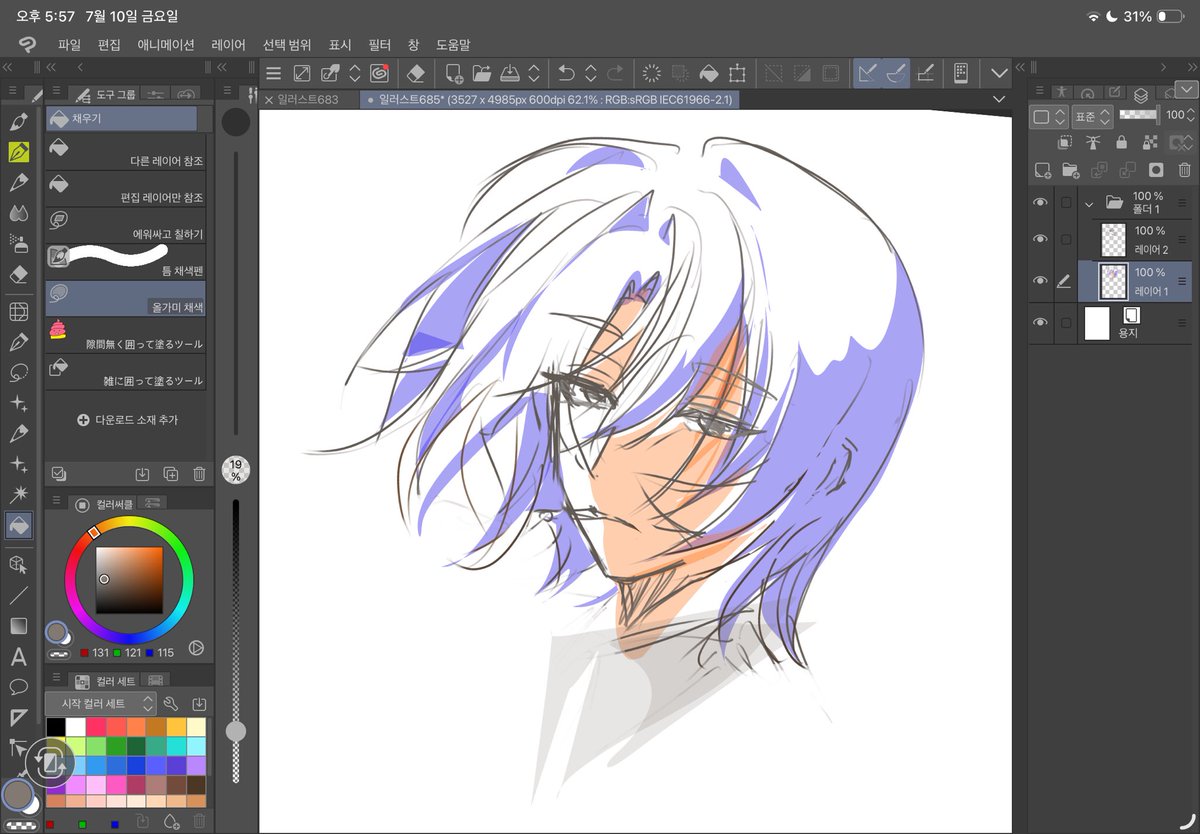Create a new canvas from command bar
1200x834 pixels.
[x=454, y=73]
